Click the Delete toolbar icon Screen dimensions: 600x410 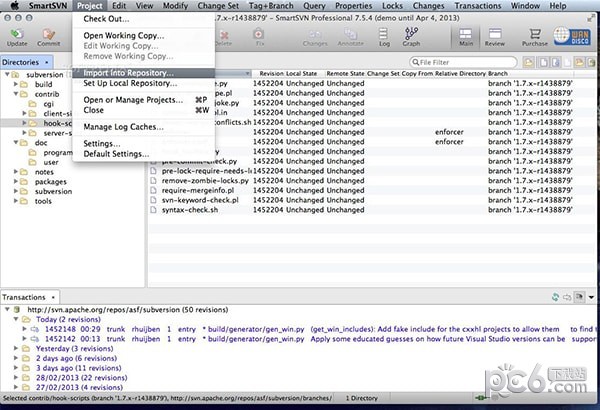pyautogui.click(x=223, y=37)
